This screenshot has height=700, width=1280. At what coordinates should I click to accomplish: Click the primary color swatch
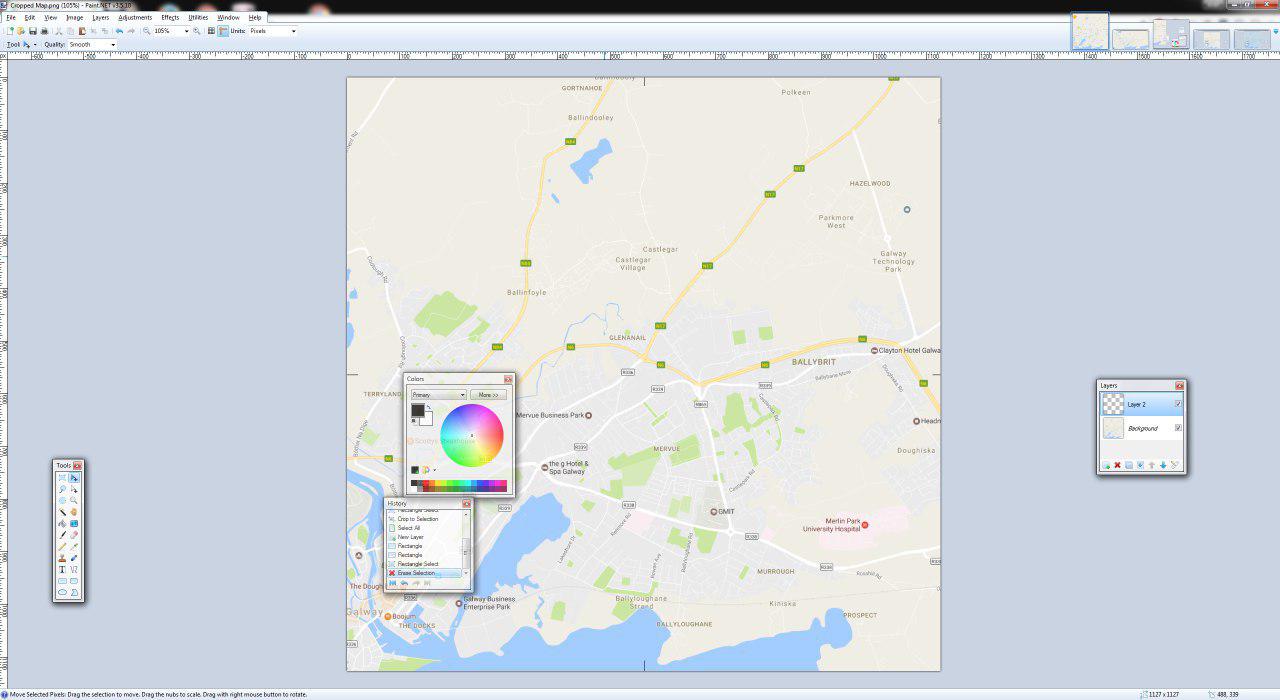pos(418,410)
